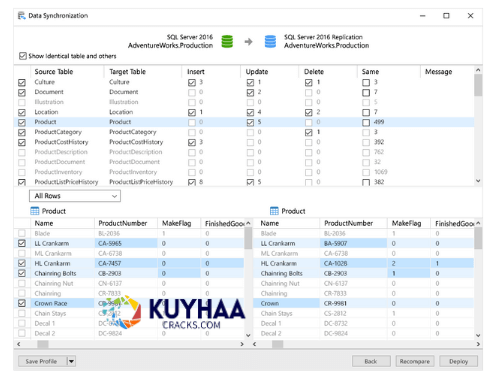Click the left Product table icon
This screenshot has height=382, width=494.
(x=35, y=211)
